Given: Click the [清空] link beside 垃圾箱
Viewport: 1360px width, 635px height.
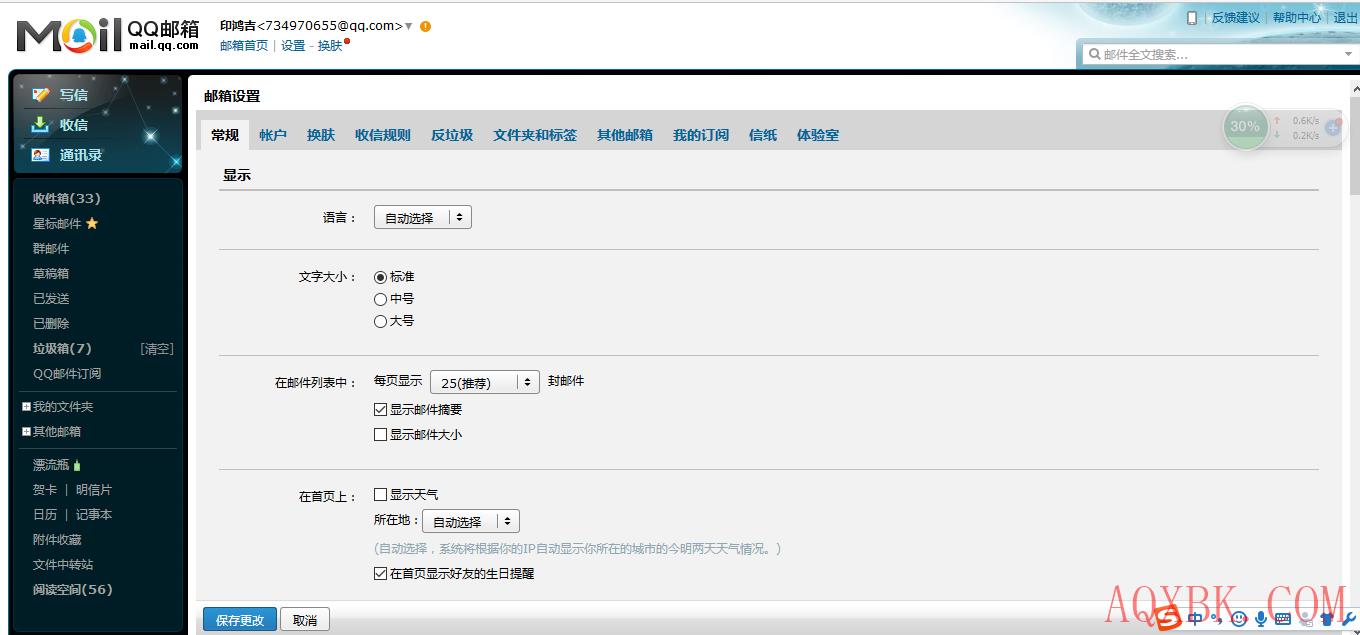Looking at the screenshot, I should 157,348.
